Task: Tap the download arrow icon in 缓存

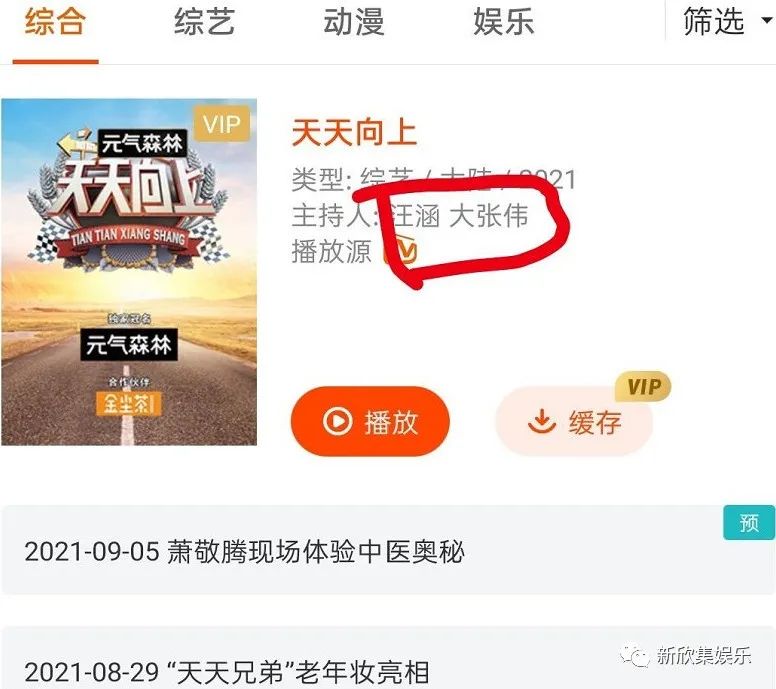Action: click(542, 421)
